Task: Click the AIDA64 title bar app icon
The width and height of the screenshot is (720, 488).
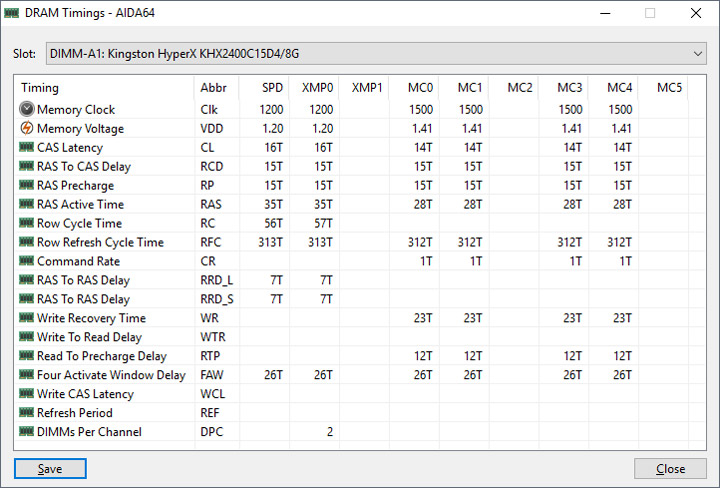Action: pos(12,13)
